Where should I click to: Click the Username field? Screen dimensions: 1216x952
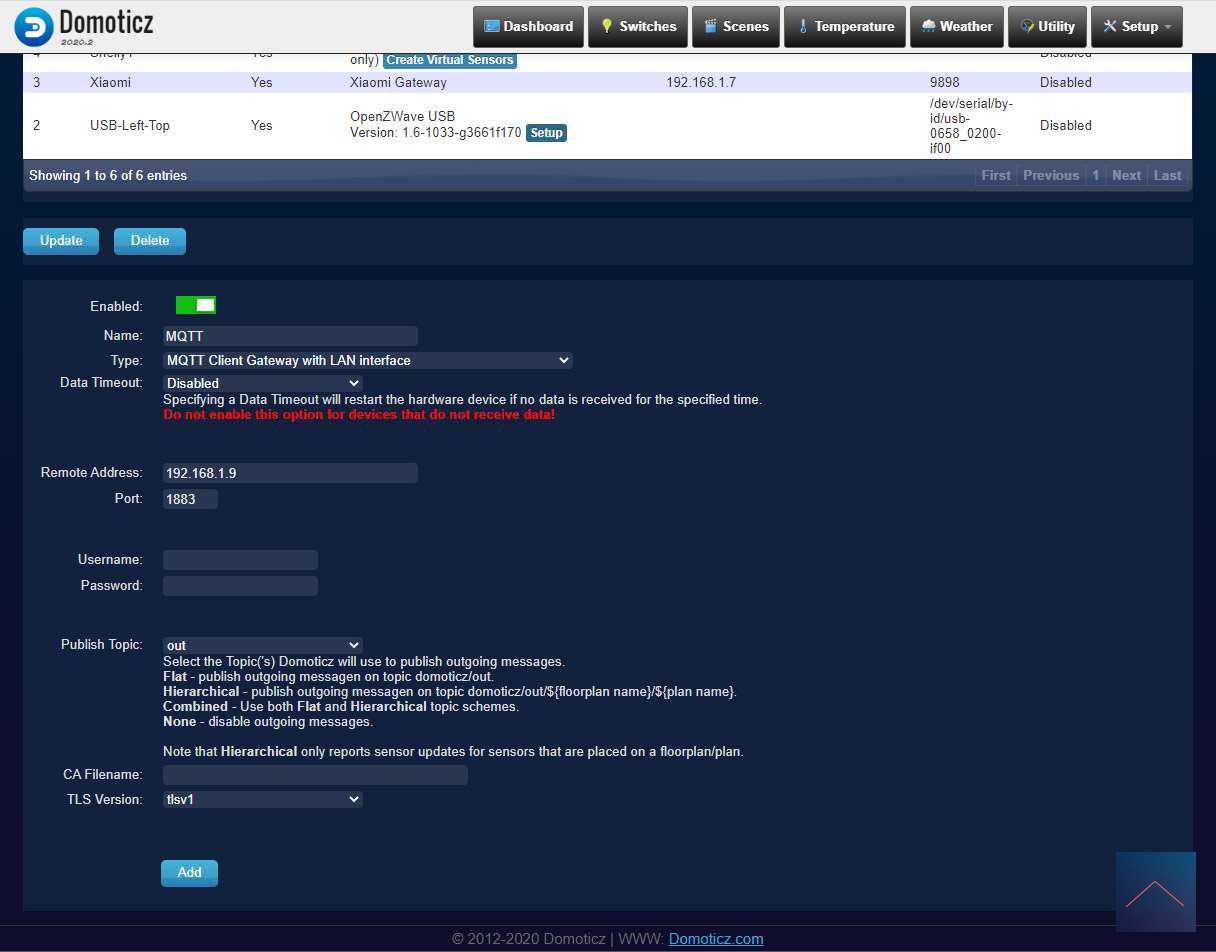(240, 560)
